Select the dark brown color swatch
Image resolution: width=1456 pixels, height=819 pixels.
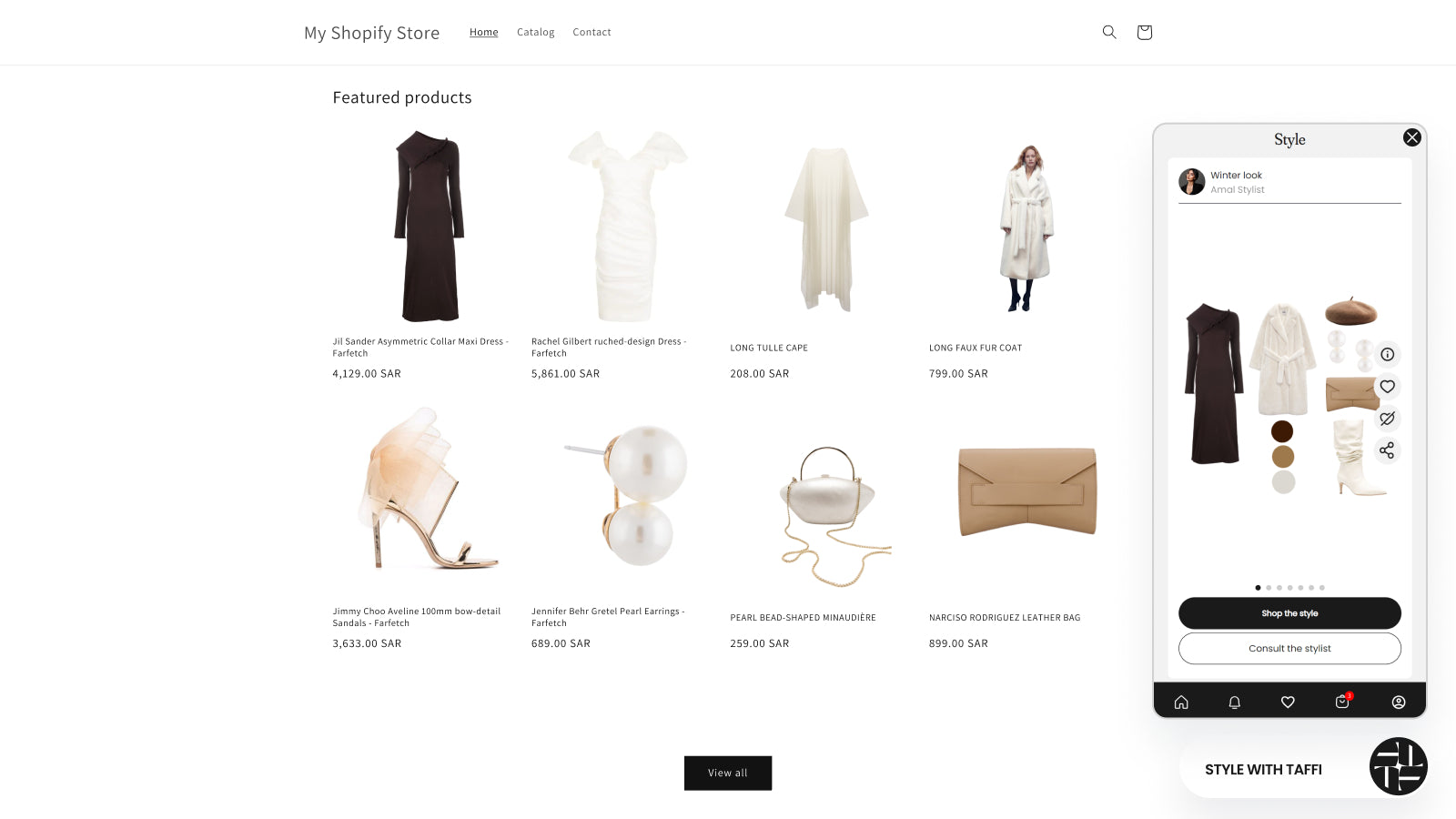[1283, 430]
